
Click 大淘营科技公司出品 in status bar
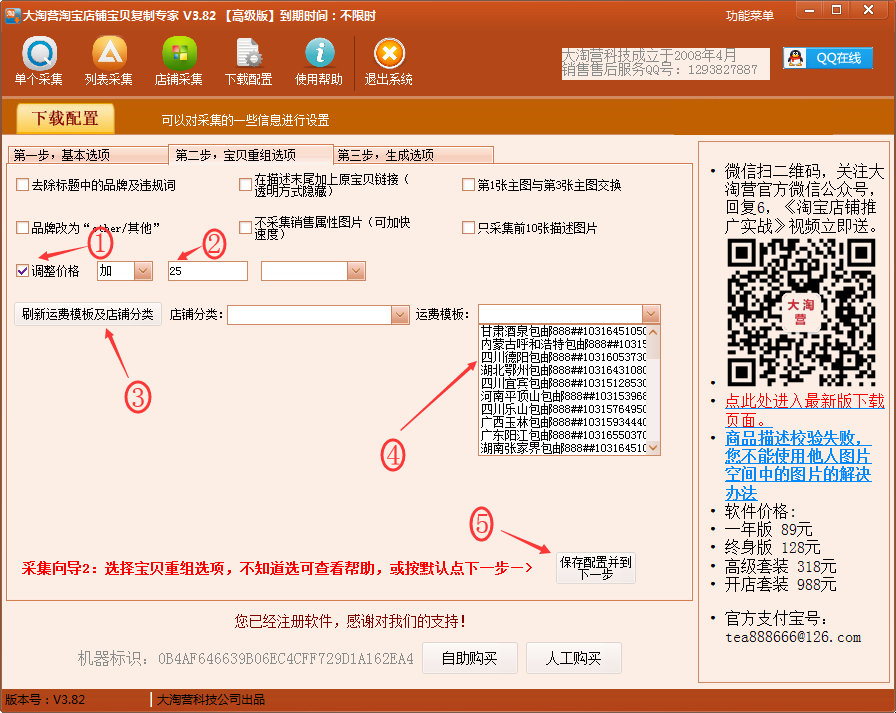coord(211,699)
